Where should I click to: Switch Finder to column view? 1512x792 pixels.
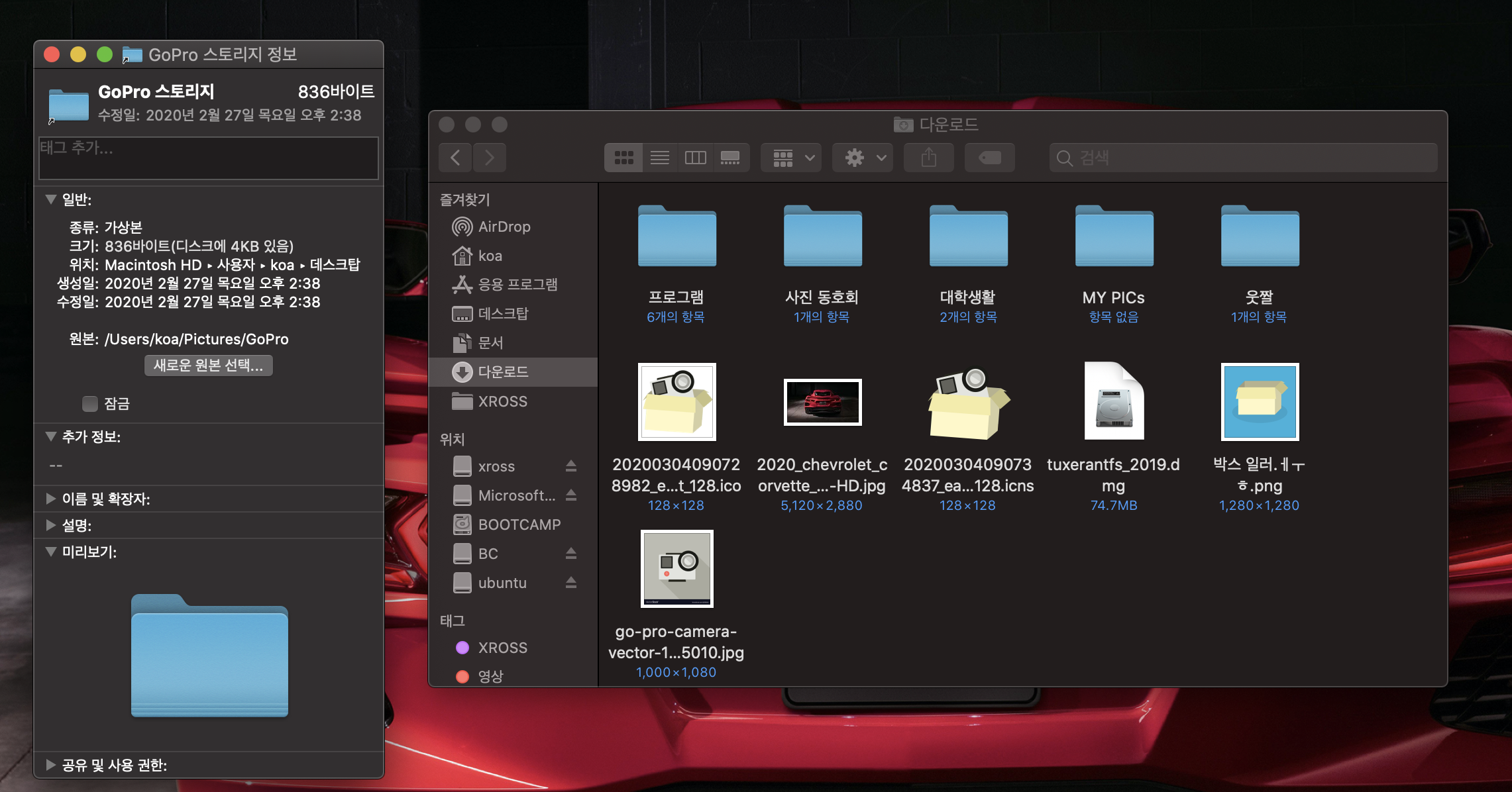[x=695, y=158]
